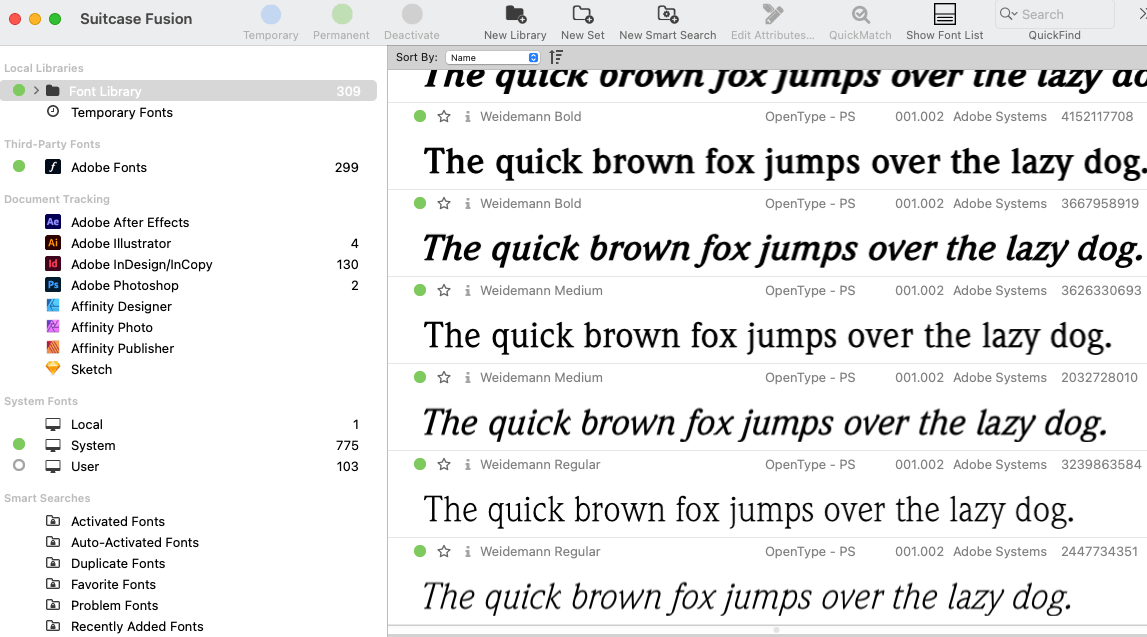Show info for Weidemann Regular 3239863584
Image resolution: width=1147 pixels, height=637 pixels.
click(467, 464)
